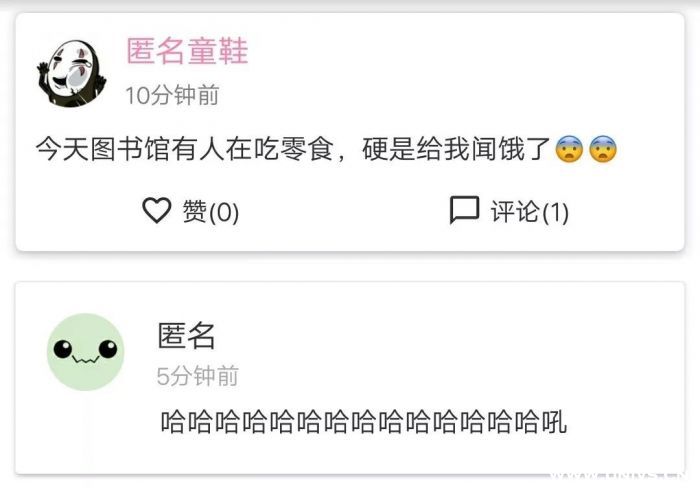The height and width of the screenshot is (488, 700).
Task: Open the No-Face avatar of the poster
Action: [72, 74]
